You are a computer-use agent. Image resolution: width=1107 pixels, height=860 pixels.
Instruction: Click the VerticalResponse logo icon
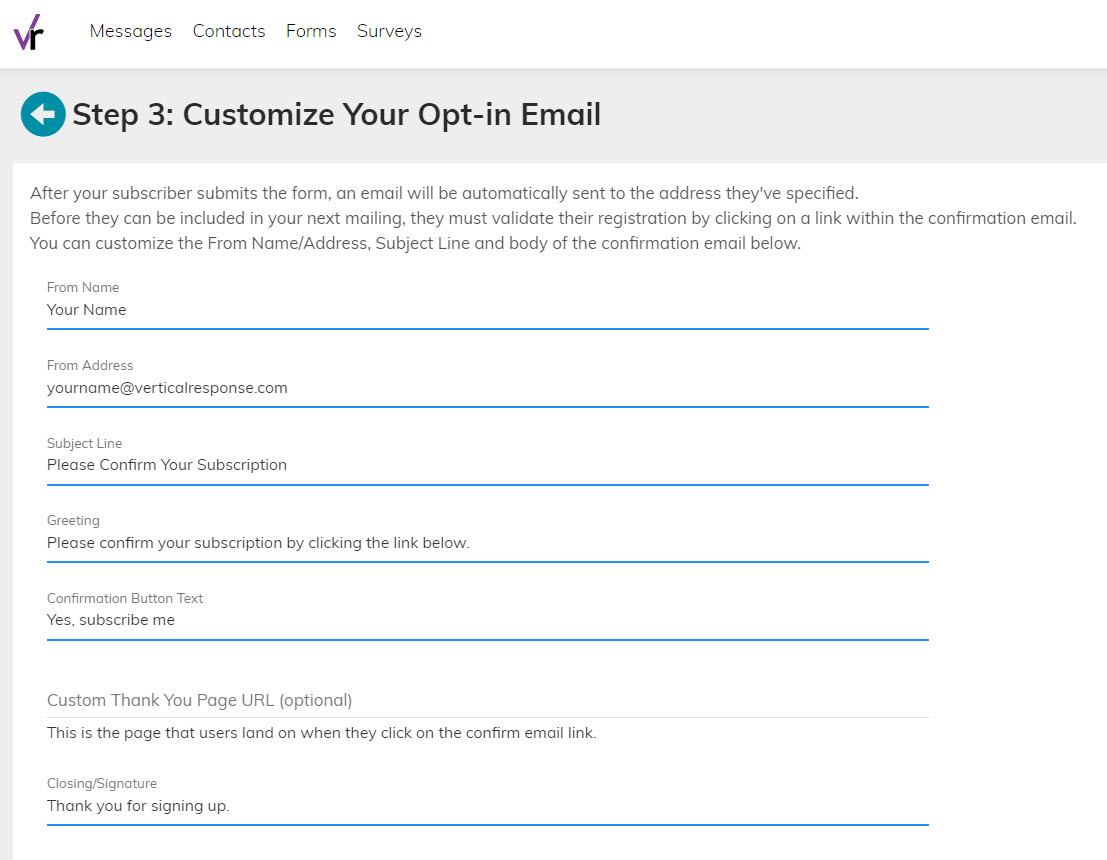[x=29, y=32]
